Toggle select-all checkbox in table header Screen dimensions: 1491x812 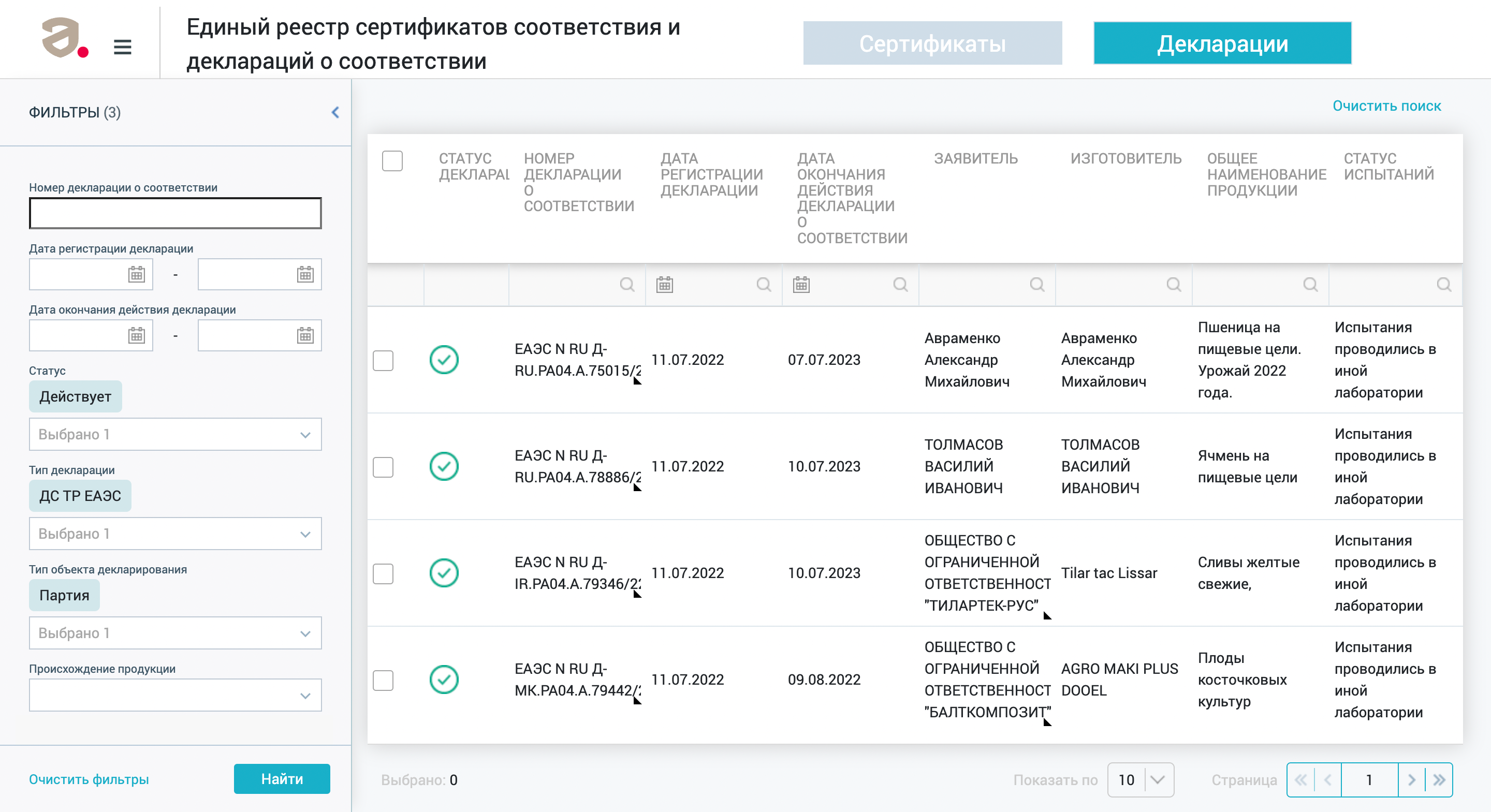click(x=392, y=160)
